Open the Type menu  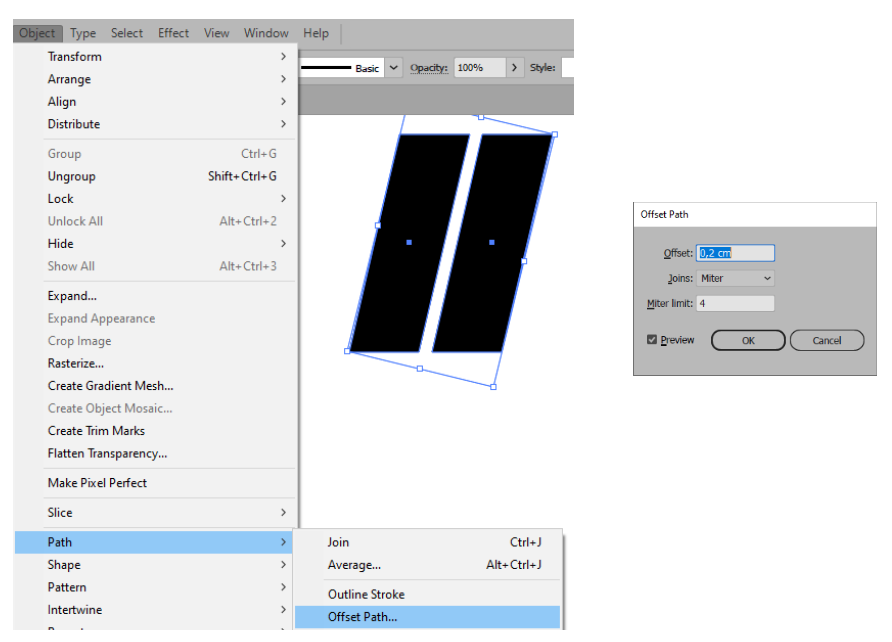[82, 32]
